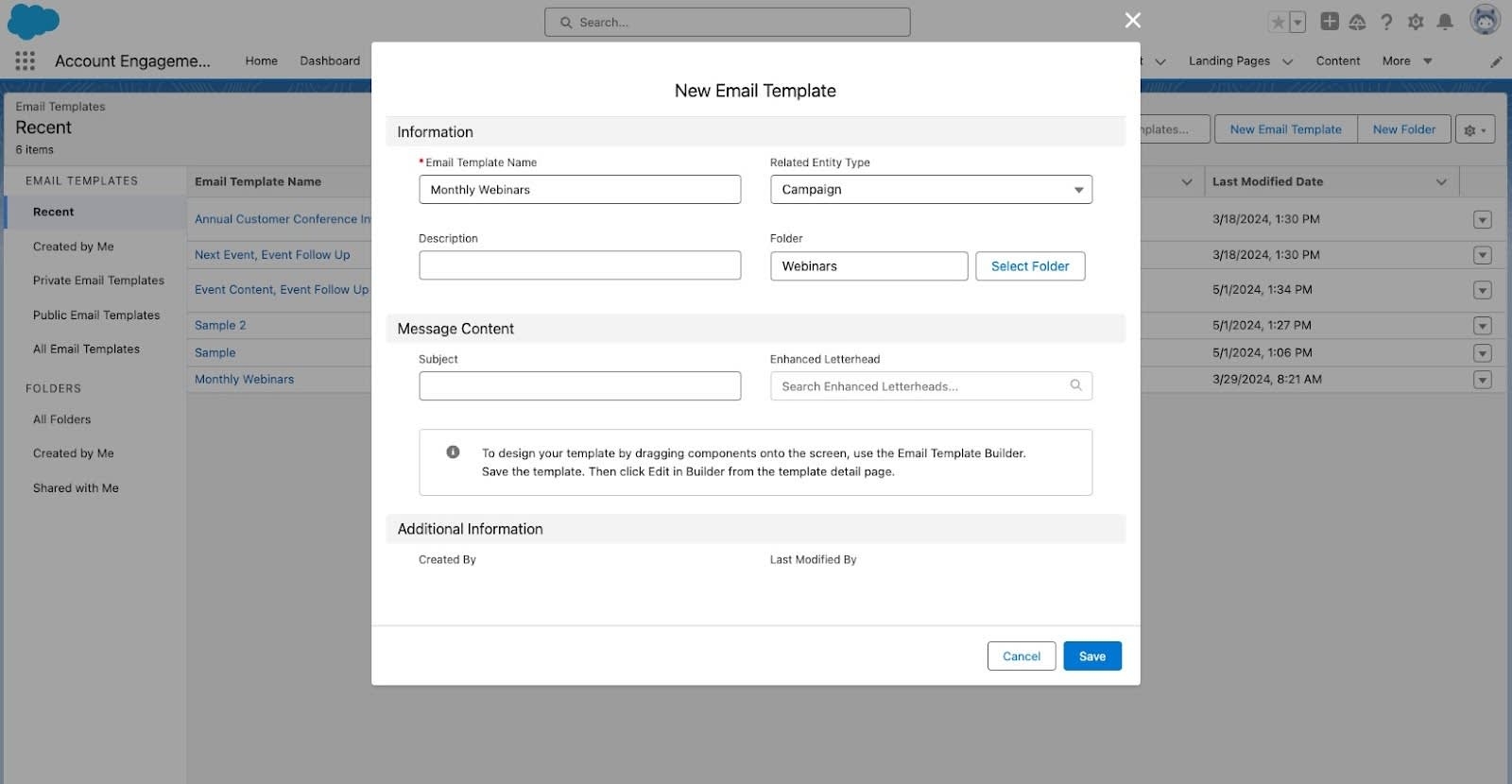Open the user profile avatar
Viewport: 1512px width, 784px height.
pos(1486,20)
